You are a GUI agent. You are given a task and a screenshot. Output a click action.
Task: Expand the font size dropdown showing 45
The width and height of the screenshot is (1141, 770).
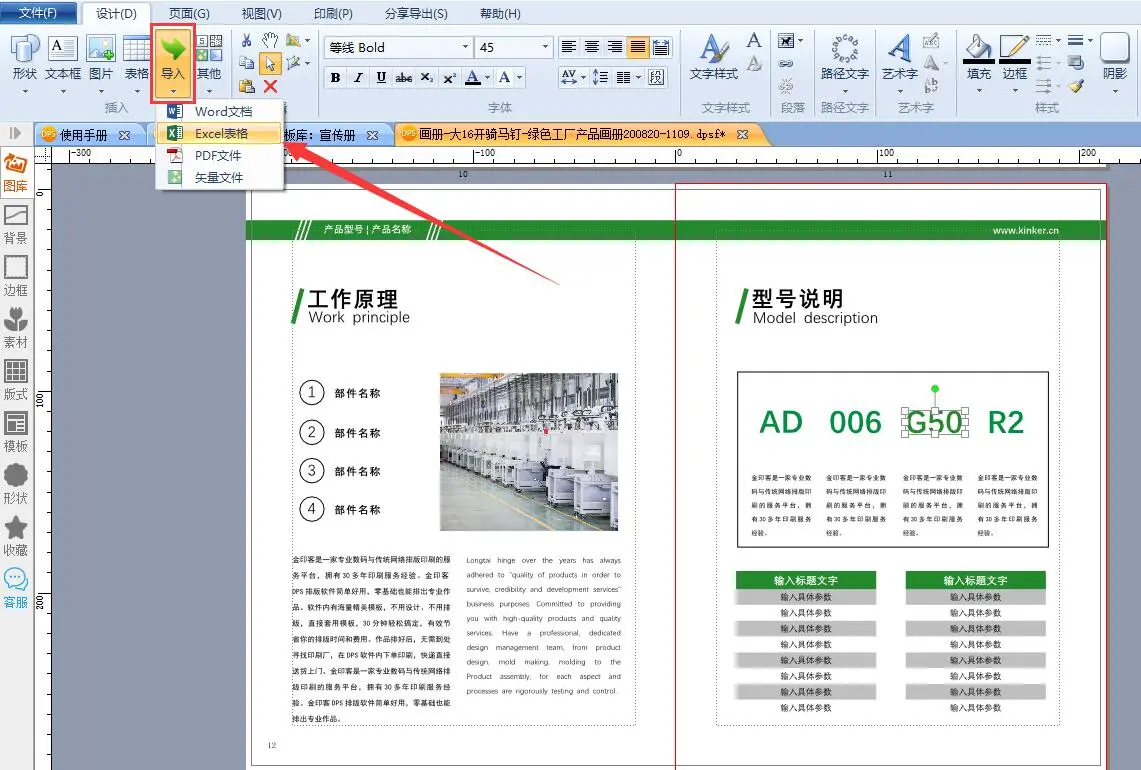click(545, 47)
